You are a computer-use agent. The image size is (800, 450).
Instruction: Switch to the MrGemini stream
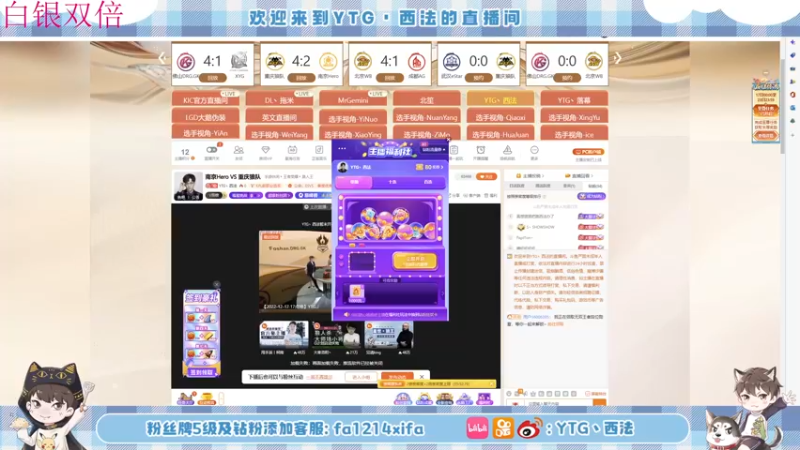coord(353,99)
